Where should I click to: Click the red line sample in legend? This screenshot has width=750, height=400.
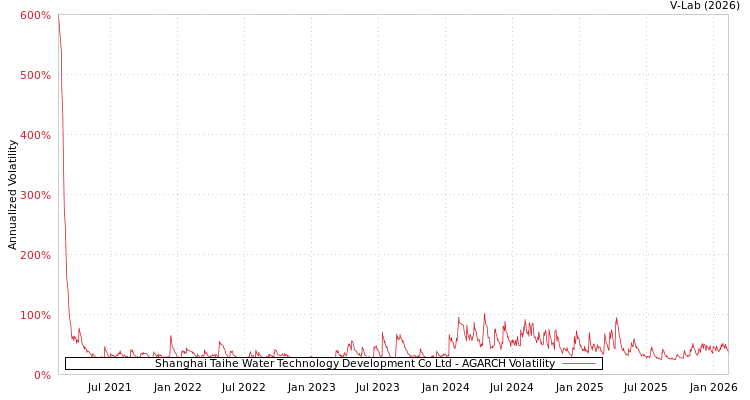(x=579, y=364)
